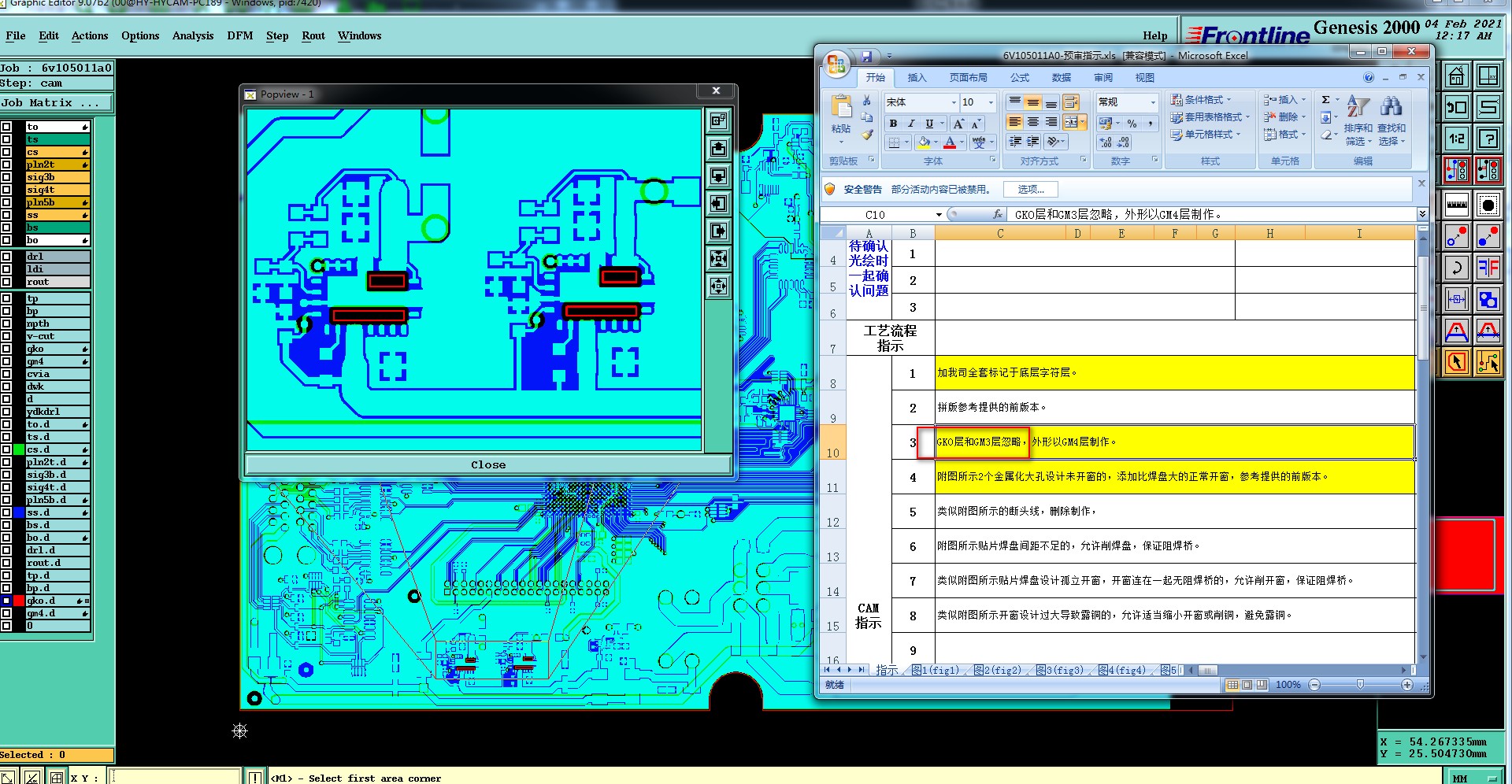
Task: Click the Excel zoom slider handle
Action: [x=1360, y=685]
